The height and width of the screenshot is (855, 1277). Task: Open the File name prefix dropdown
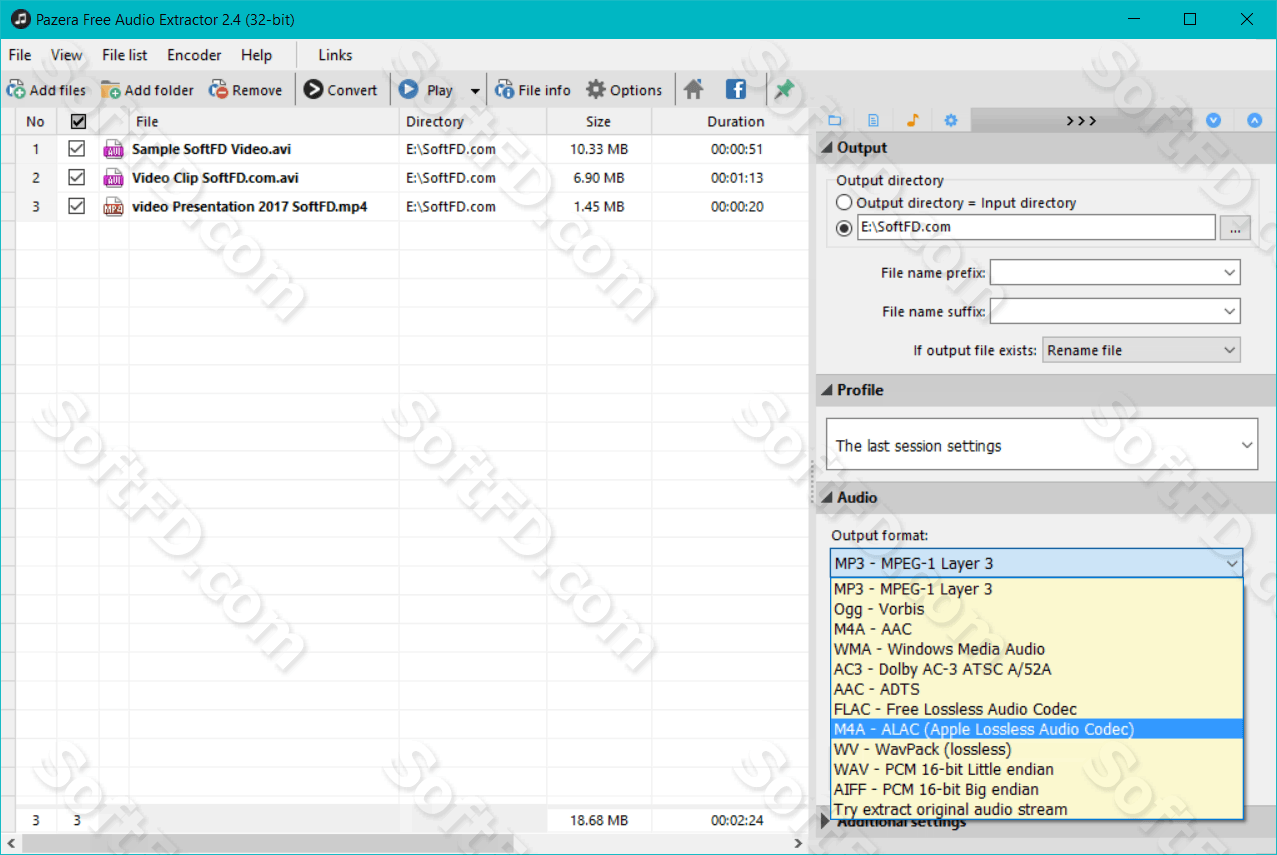[1229, 272]
